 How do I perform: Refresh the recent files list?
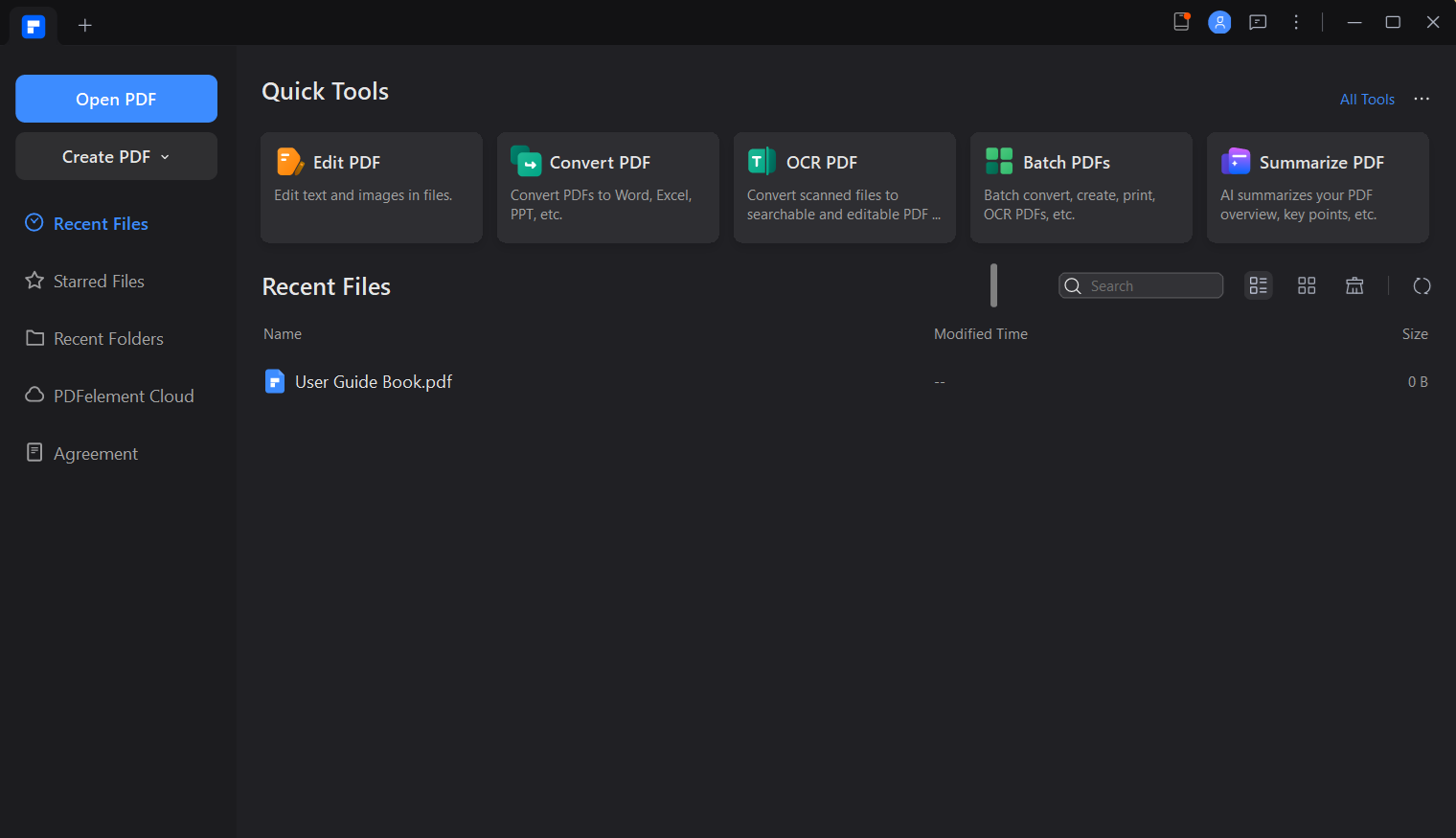pyautogui.click(x=1422, y=285)
